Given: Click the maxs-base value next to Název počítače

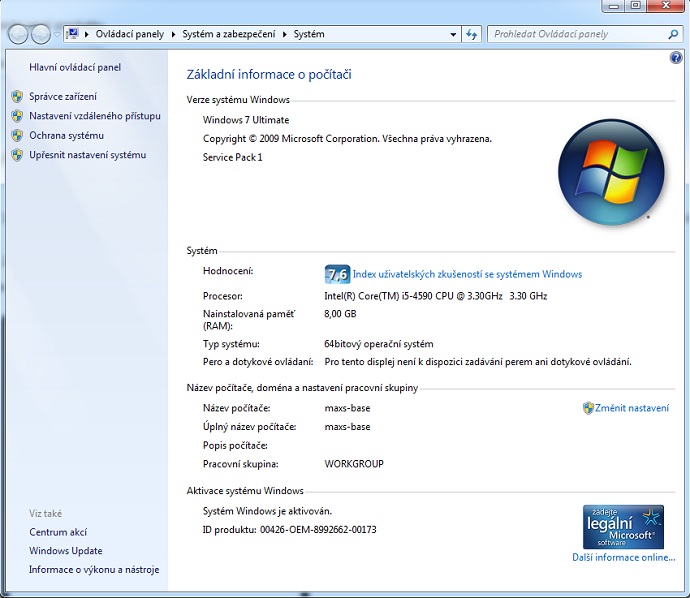Looking at the screenshot, I should point(347,408).
